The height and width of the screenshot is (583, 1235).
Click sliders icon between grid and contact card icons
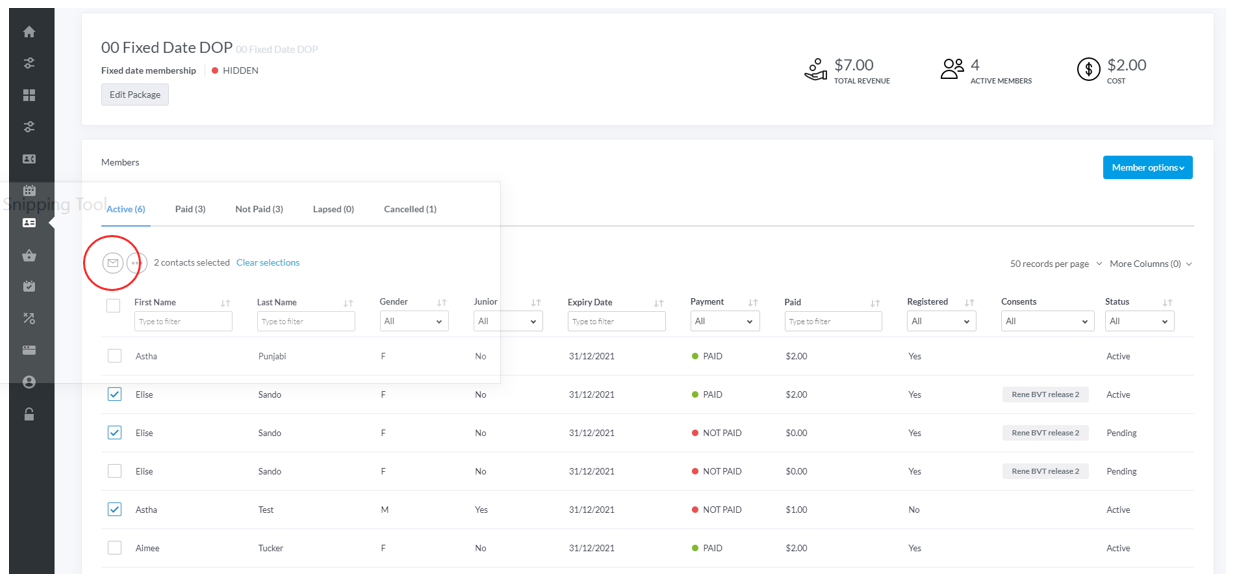click(x=29, y=127)
